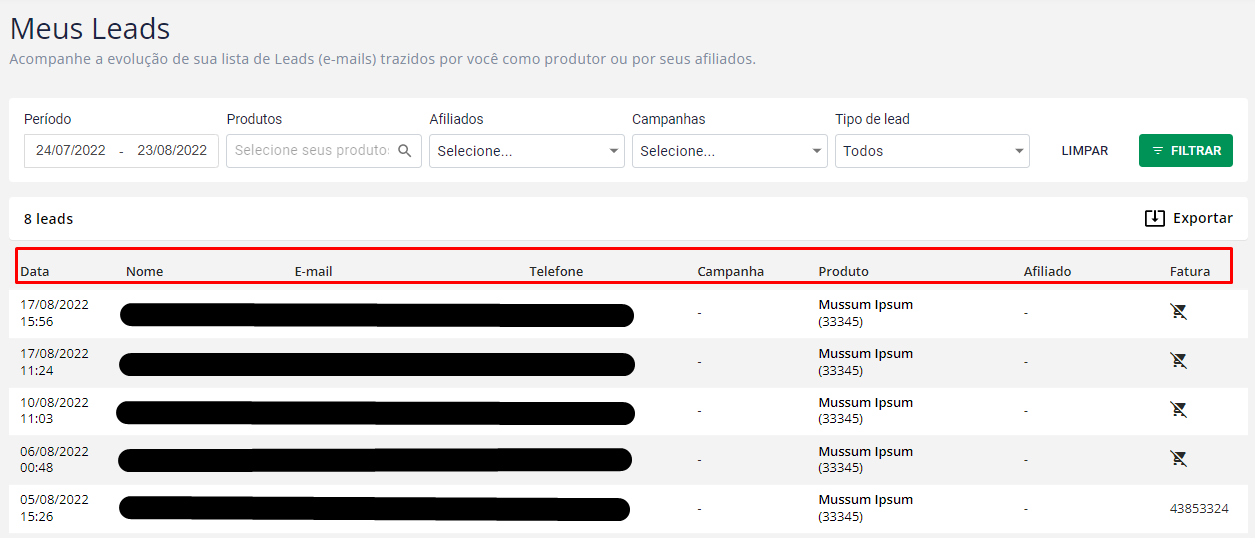Focus the Produtos search input
This screenshot has height=538, width=1255.
click(x=311, y=151)
